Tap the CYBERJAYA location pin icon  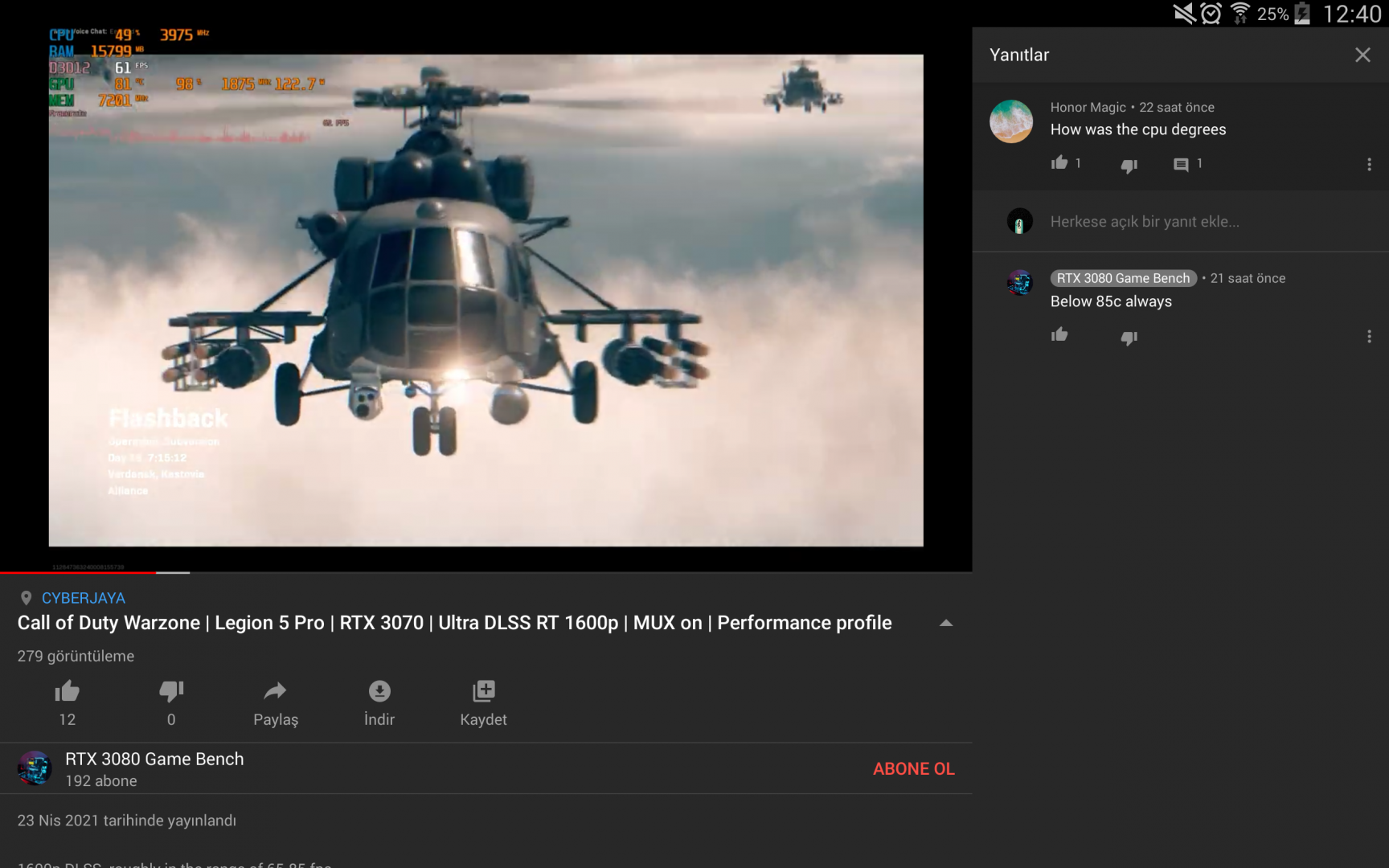coord(26,598)
